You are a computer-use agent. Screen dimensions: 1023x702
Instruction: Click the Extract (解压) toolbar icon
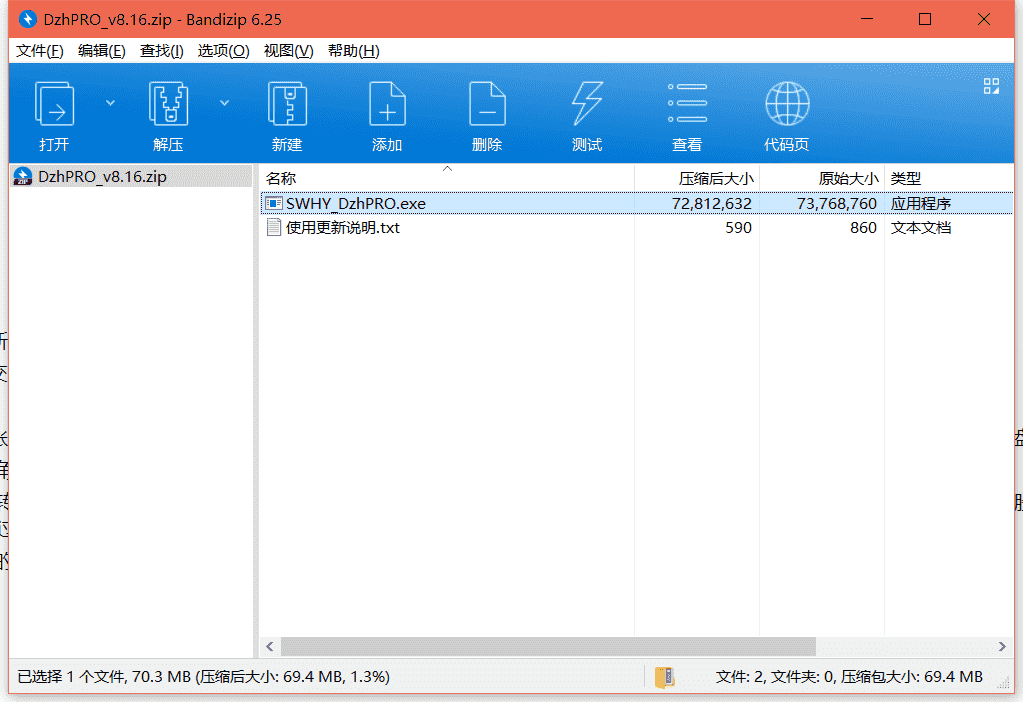tap(168, 104)
